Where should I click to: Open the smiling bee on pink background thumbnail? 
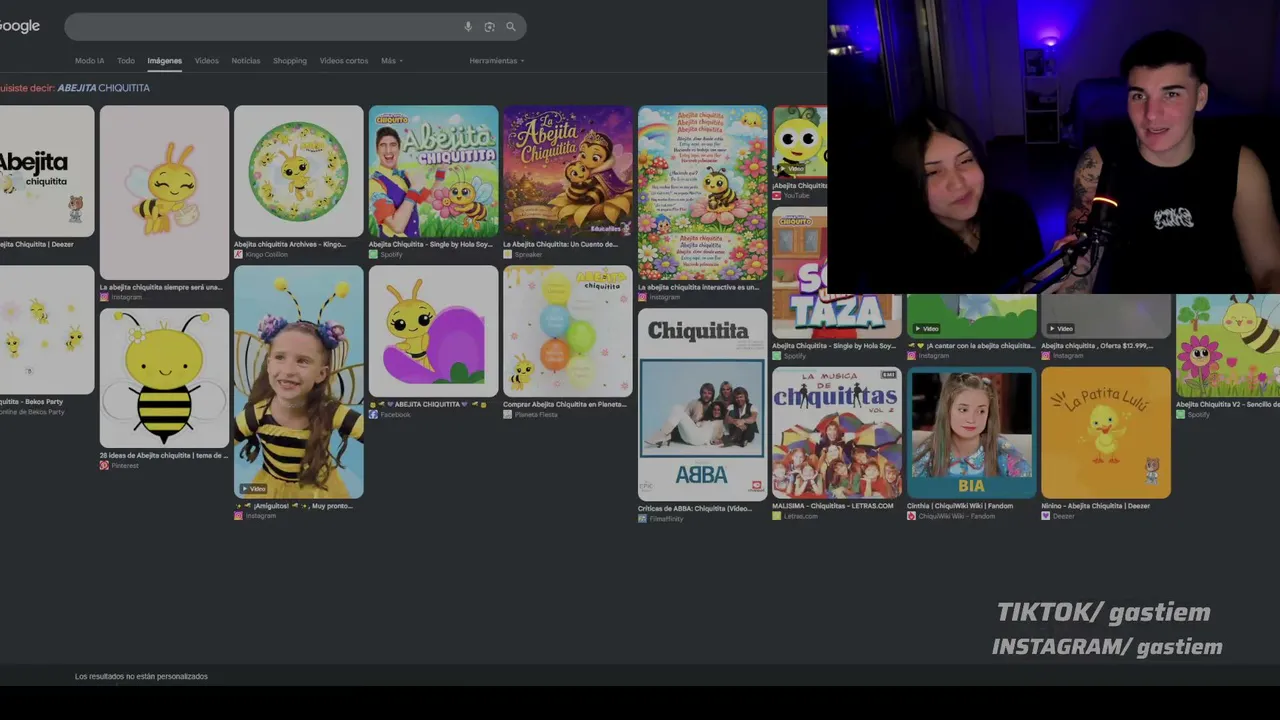(x=164, y=193)
